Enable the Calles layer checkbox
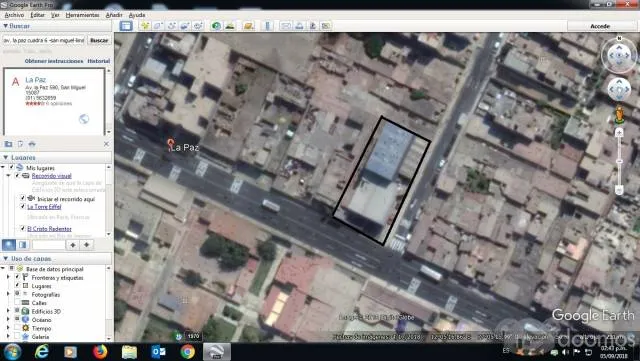The height and width of the screenshot is (361, 640). [17, 303]
